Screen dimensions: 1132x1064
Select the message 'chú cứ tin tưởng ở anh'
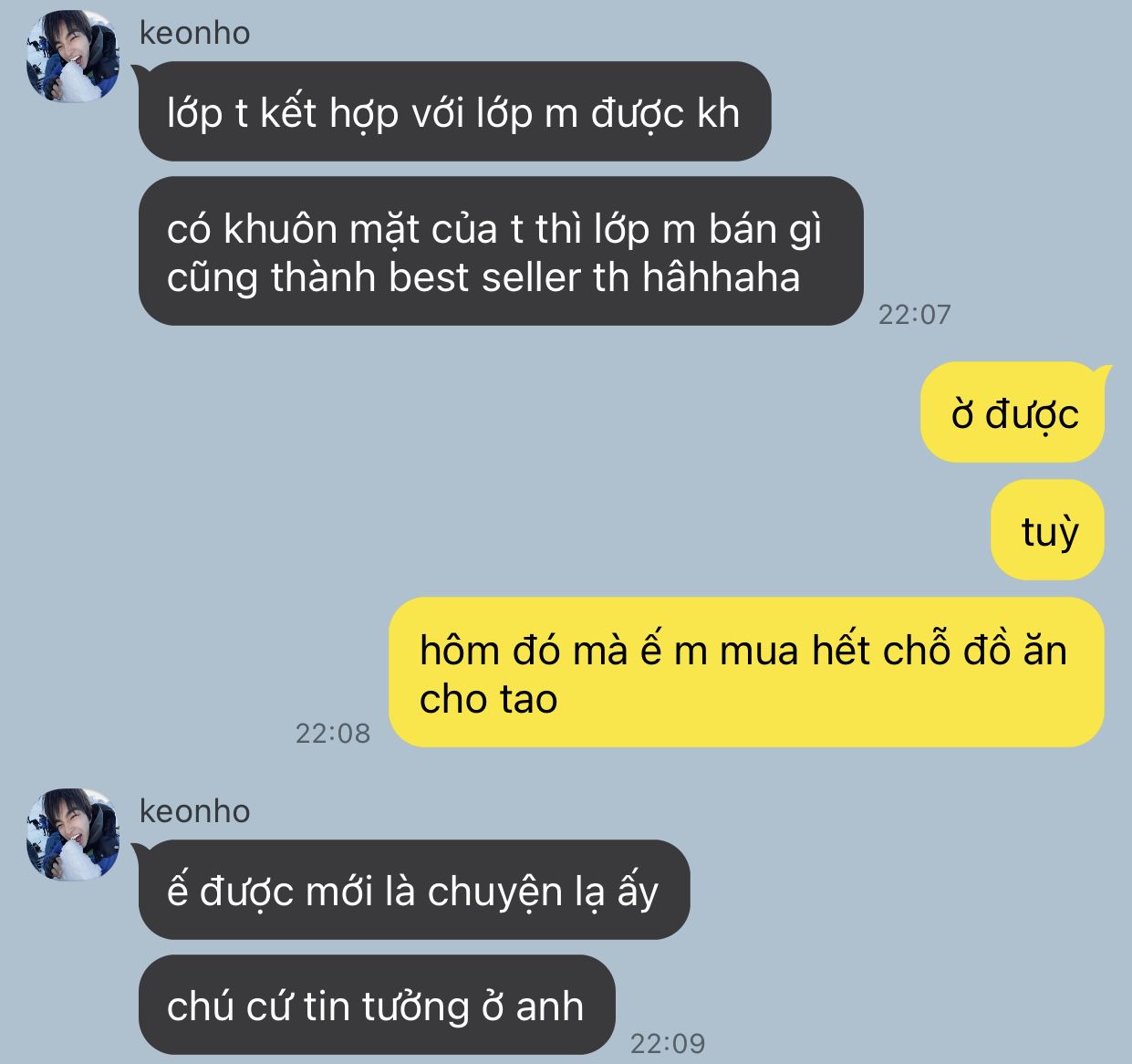tap(377, 1005)
